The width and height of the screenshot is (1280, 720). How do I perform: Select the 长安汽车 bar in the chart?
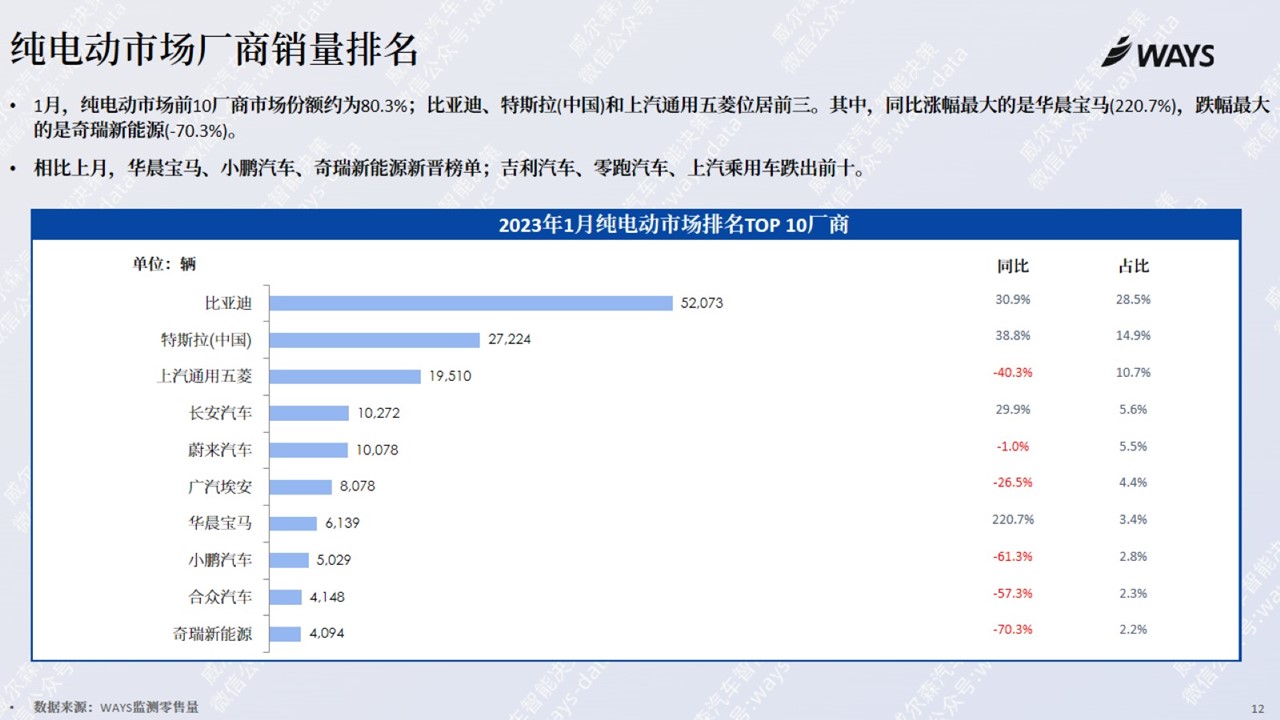pyautogui.click(x=309, y=413)
